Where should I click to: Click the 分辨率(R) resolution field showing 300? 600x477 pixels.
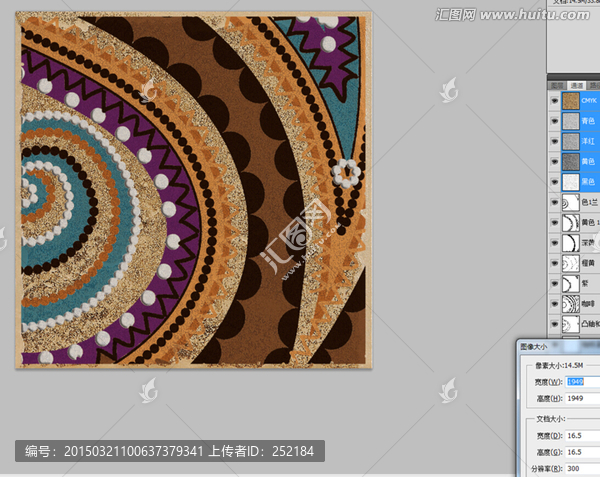[583, 469]
